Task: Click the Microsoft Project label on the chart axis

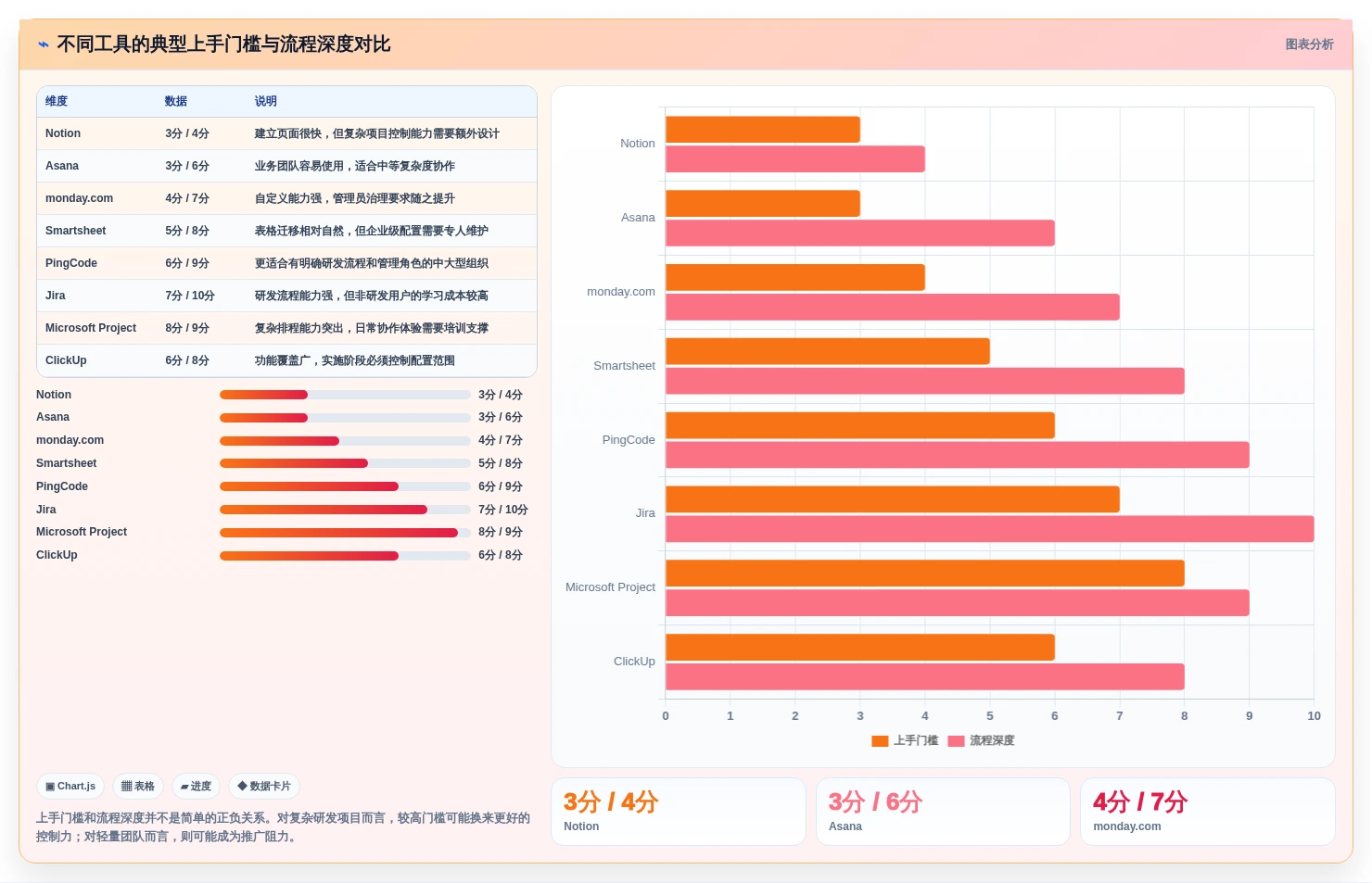Action: point(610,587)
